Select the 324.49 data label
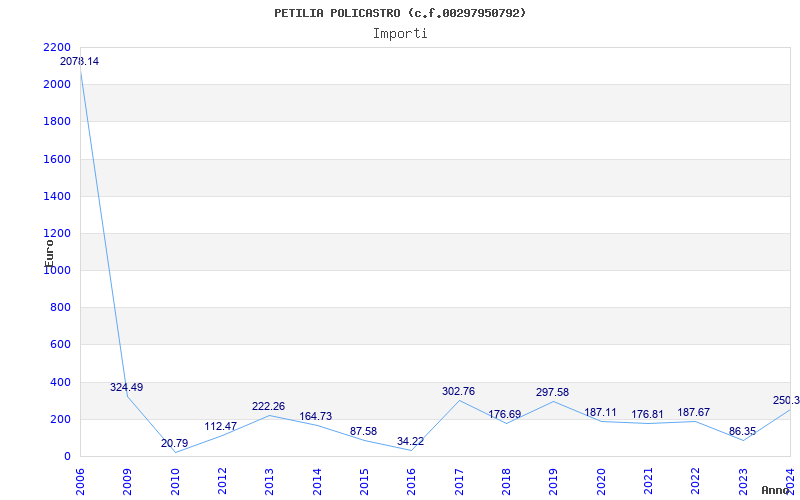Viewport: 800px width, 500px height. click(x=127, y=387)
